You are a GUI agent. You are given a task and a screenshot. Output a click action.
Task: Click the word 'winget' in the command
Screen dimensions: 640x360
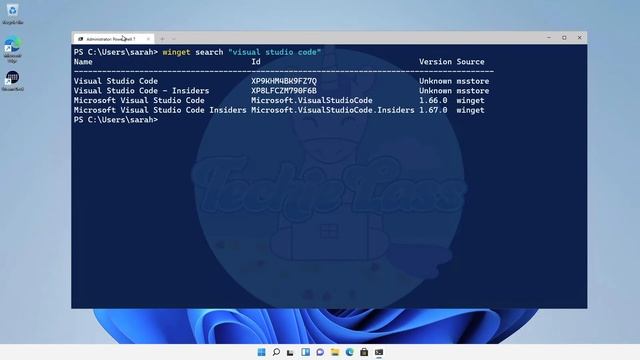coord(176,52)
